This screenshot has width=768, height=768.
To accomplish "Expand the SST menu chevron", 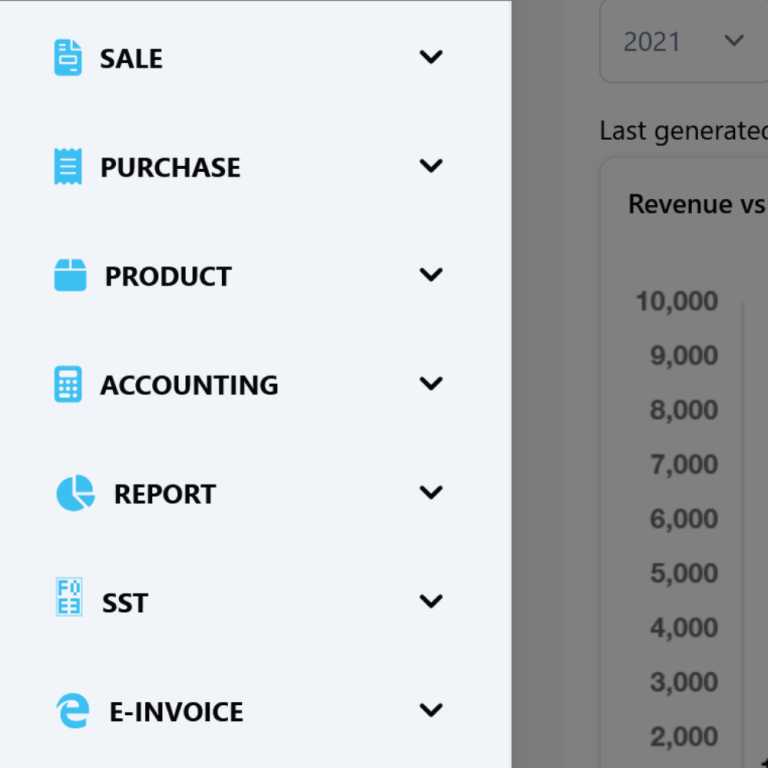I will point(431,601).
